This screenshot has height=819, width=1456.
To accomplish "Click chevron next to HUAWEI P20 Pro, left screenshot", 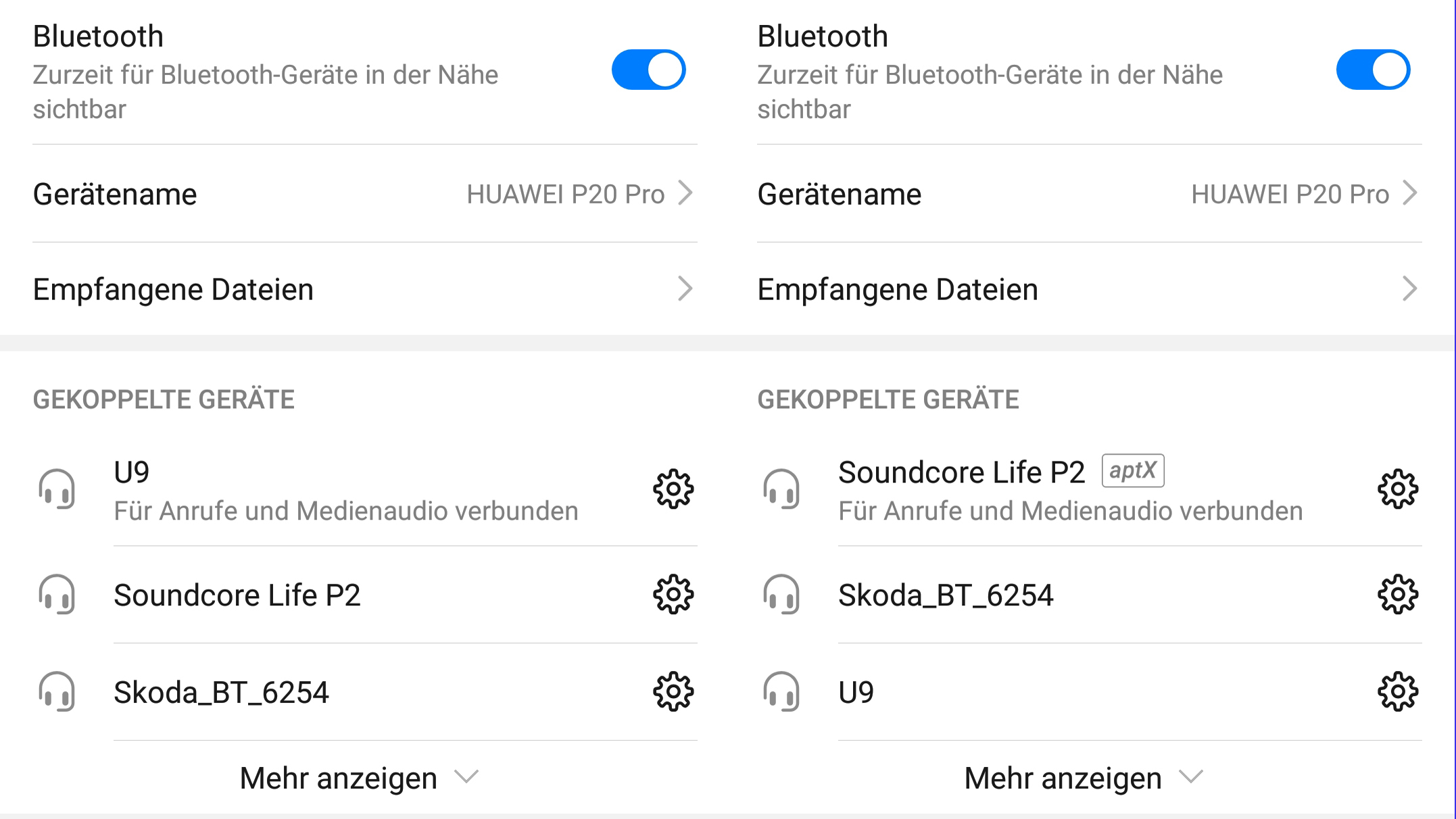I will (685, 193).
